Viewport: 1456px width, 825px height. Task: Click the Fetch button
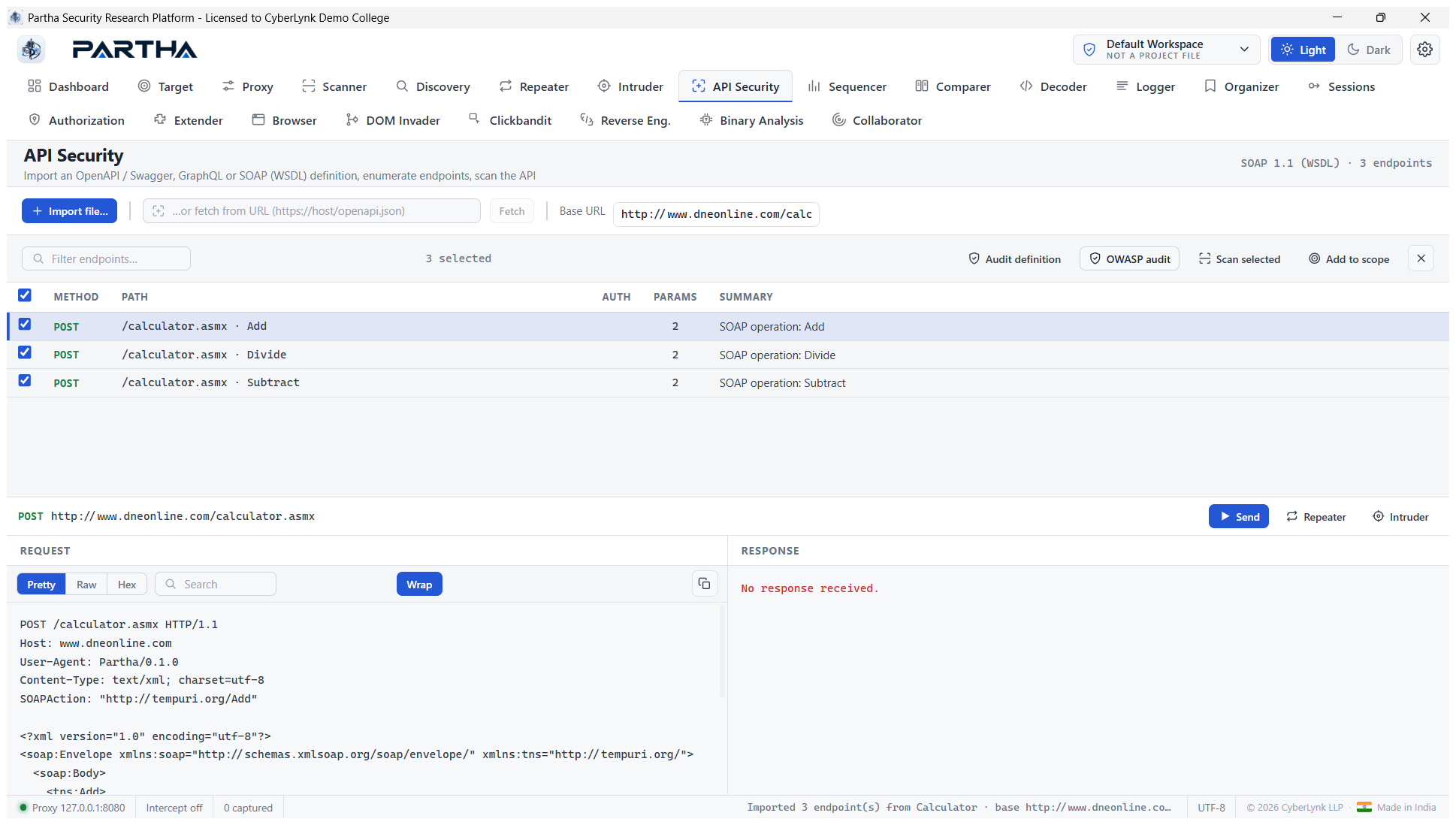(512, 211)
